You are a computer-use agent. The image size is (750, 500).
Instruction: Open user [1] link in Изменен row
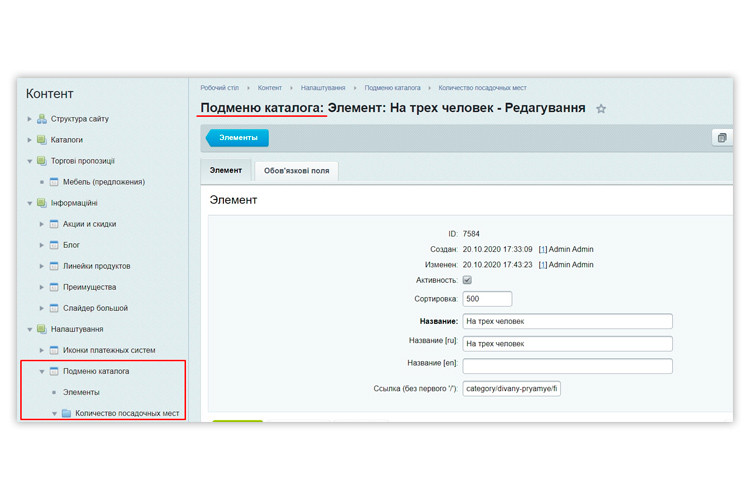[543, 265]
